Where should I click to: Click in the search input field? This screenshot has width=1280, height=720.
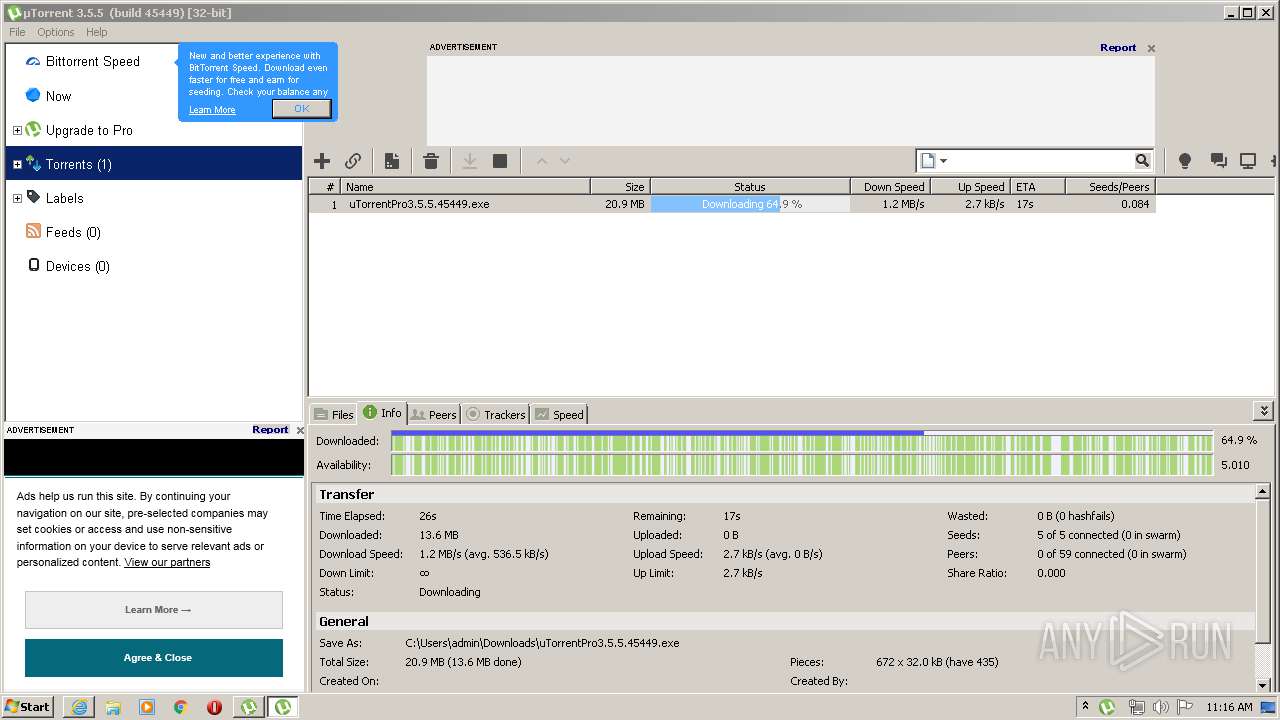pos(1042,161)
